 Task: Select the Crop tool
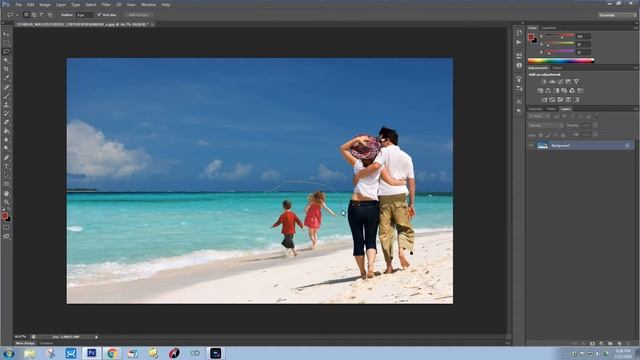pos(6,69)
